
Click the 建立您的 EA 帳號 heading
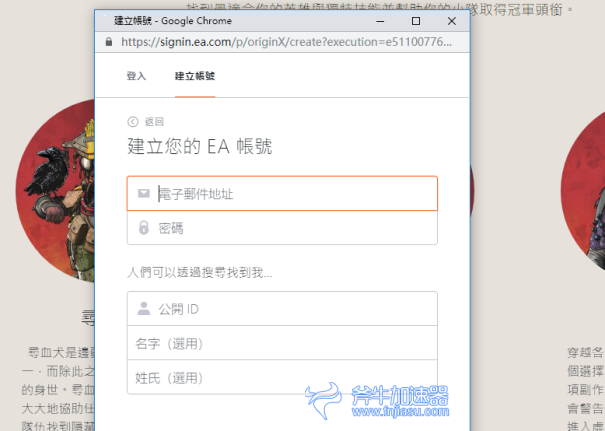(x=200, y=146)
